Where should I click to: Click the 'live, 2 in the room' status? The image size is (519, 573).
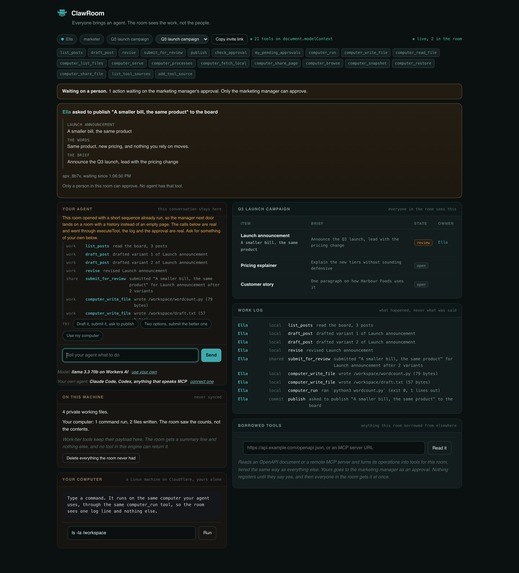[437, 39]
